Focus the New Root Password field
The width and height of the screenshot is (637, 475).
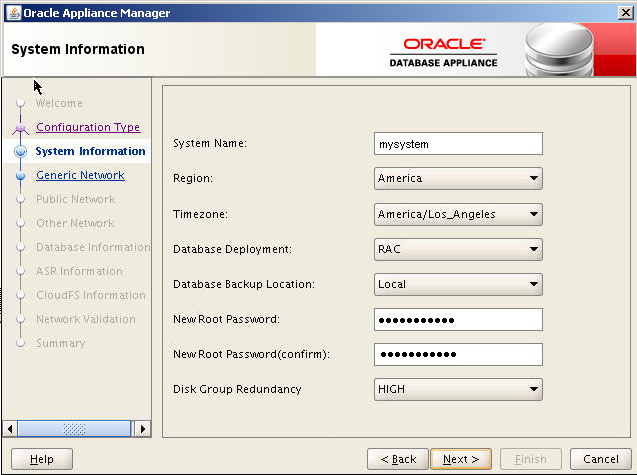pyautogui.click(x=458, y=319)
